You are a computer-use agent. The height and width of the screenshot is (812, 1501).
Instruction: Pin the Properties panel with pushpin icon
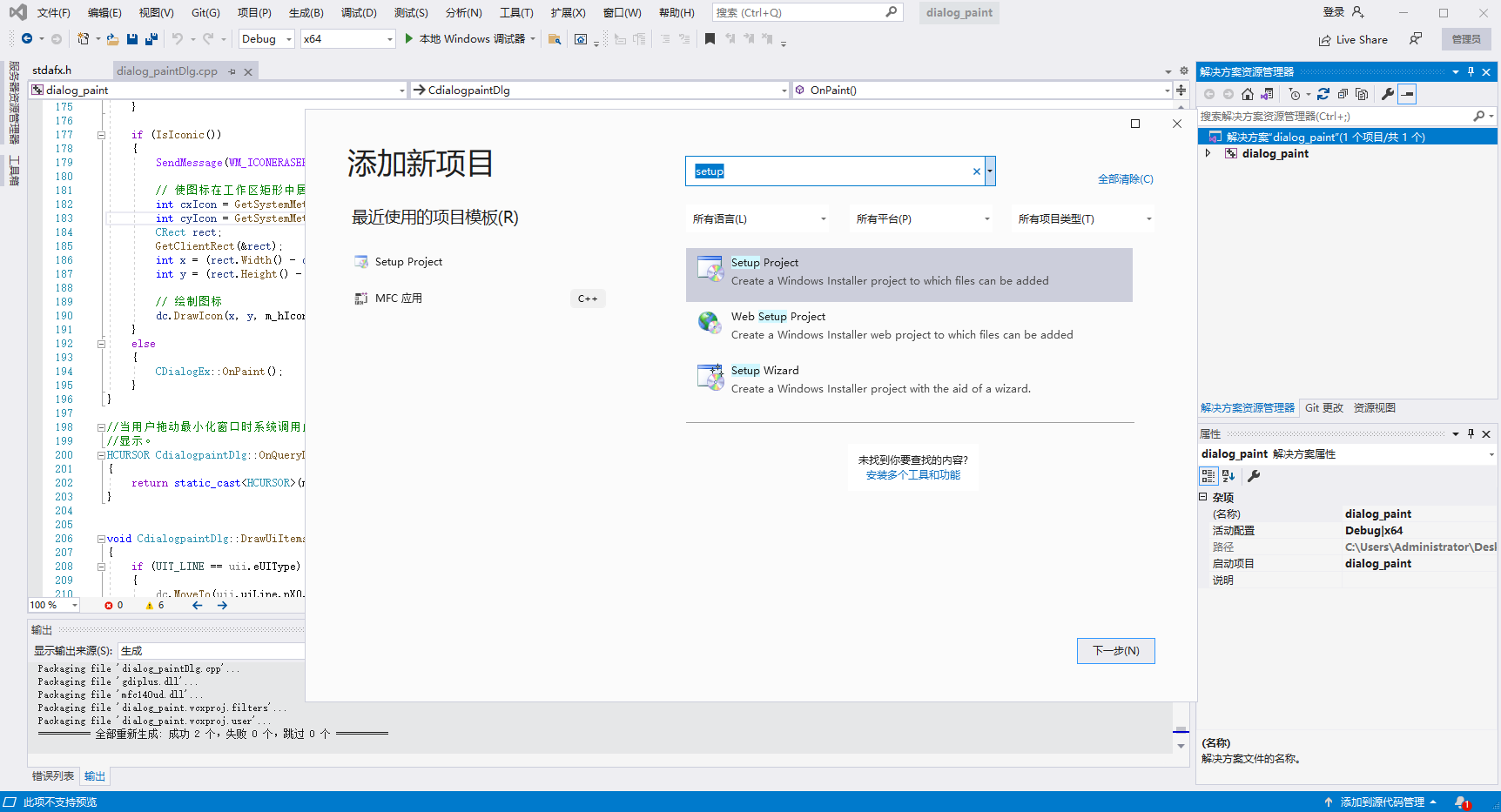click(1471, 433)
